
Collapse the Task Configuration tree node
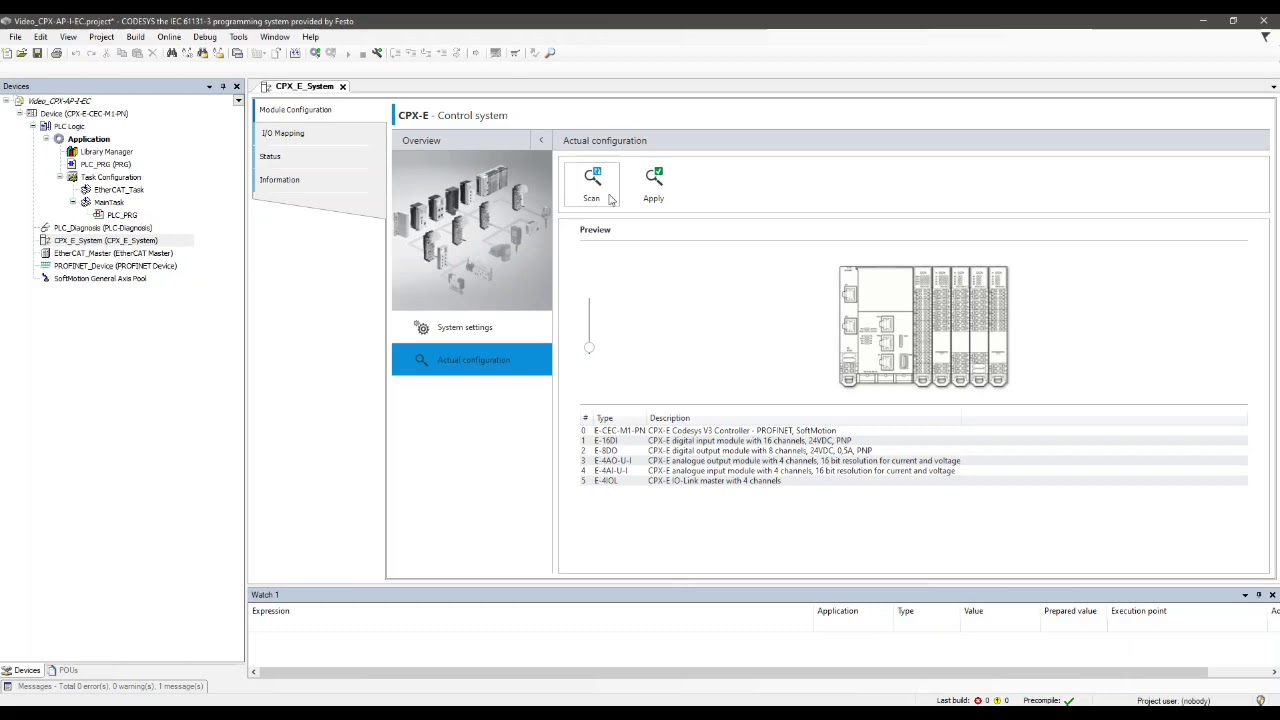pyautogui.click(x=59, y=177)
